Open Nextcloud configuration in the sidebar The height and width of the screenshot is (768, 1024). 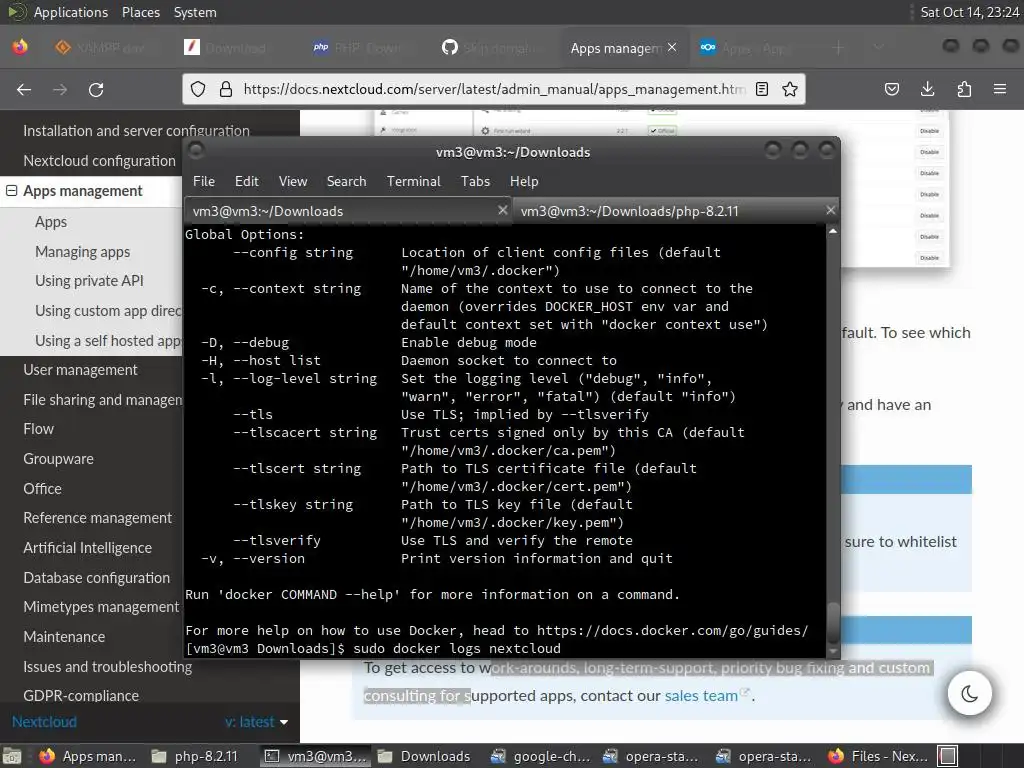99,161
